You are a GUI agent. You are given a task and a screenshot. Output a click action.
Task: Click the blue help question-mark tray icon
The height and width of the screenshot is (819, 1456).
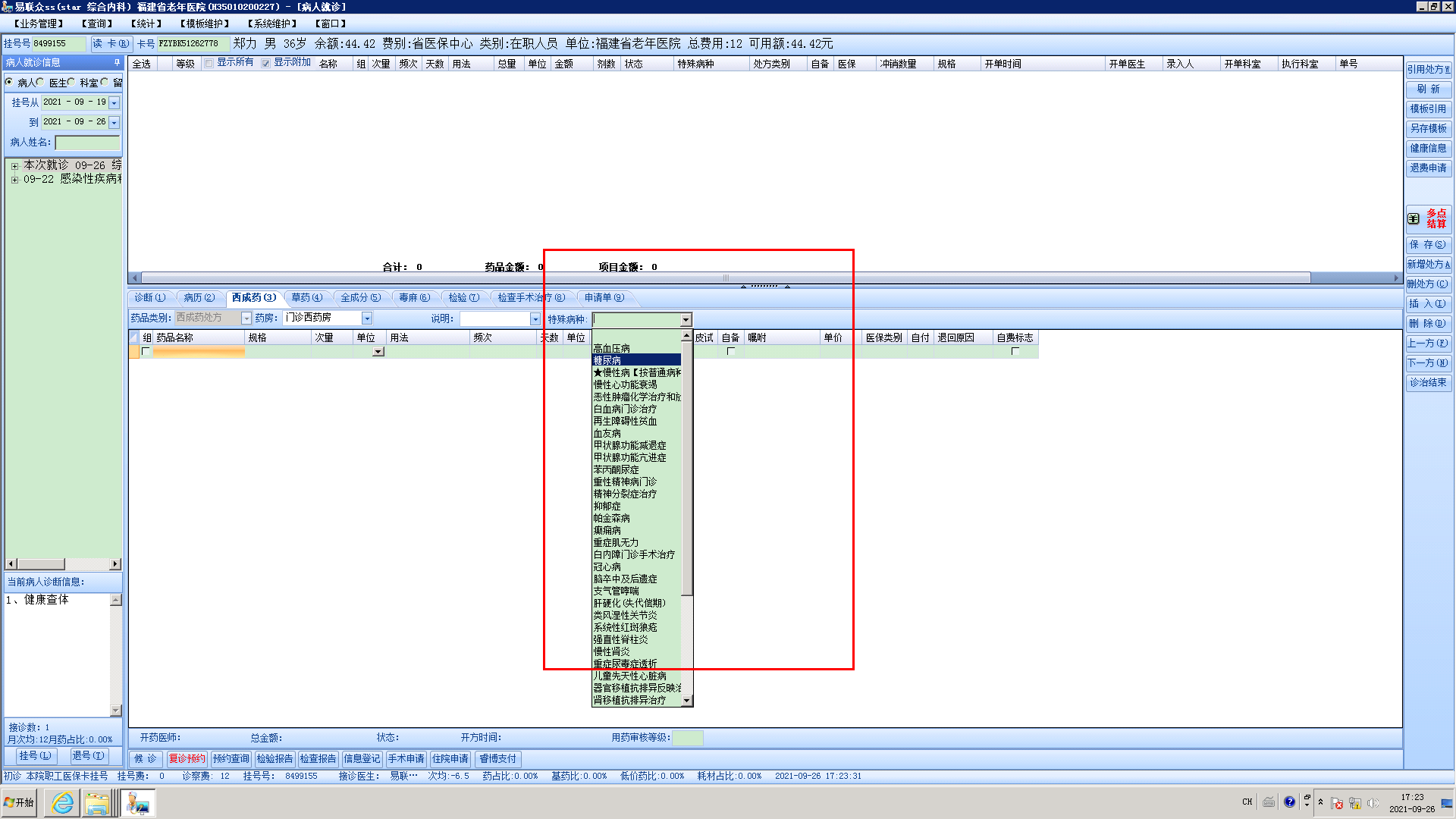tap(1289, 802)
